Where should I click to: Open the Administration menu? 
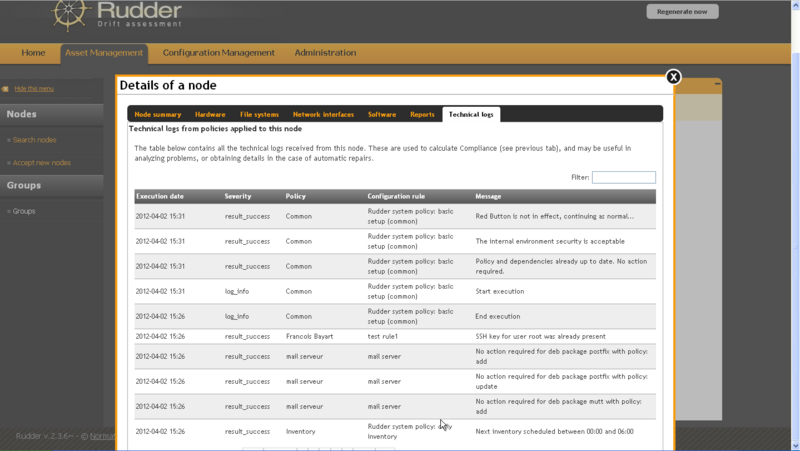[325, 53]
